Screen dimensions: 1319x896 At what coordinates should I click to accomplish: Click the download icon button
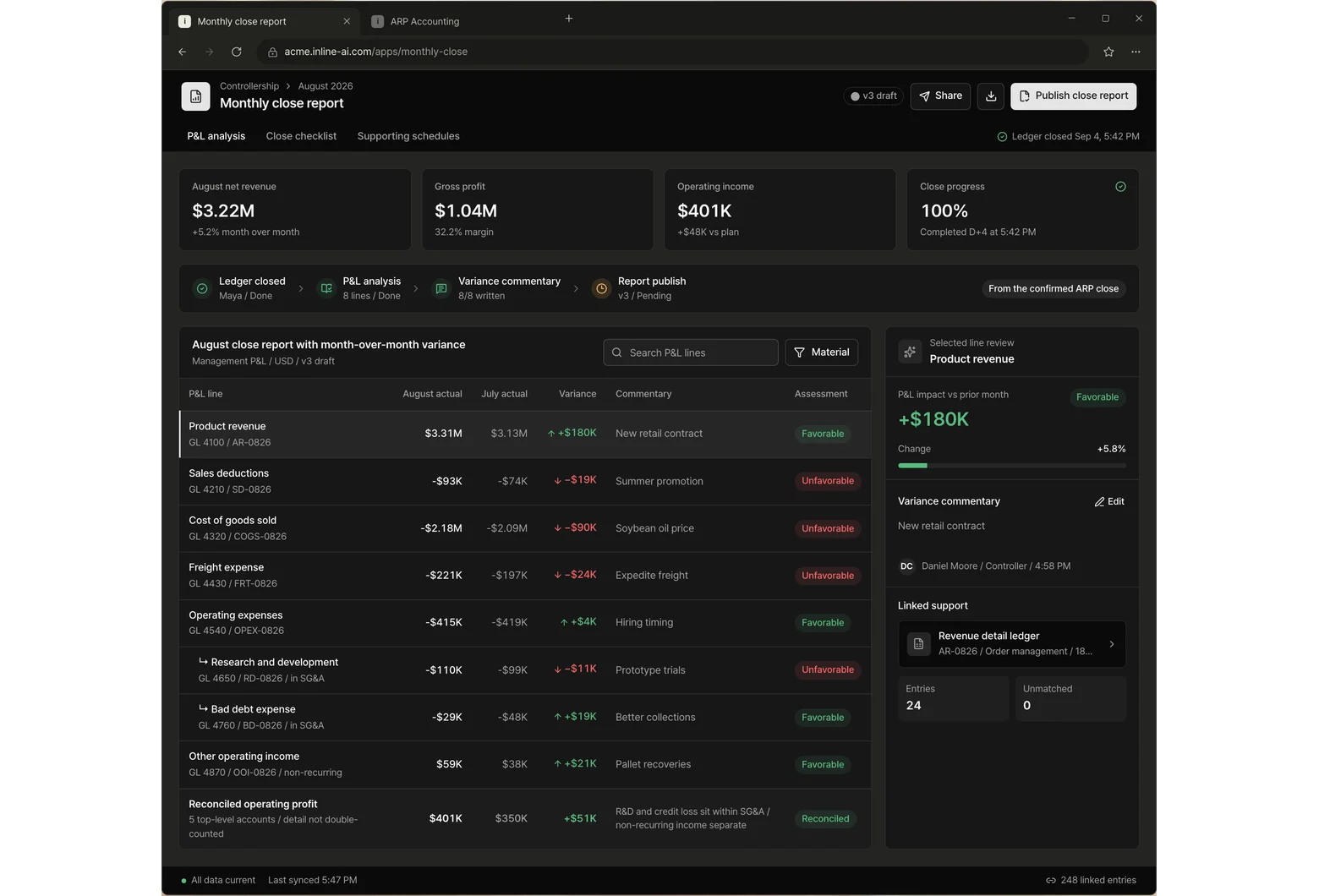pyautogui.click(x=991, y=96)
